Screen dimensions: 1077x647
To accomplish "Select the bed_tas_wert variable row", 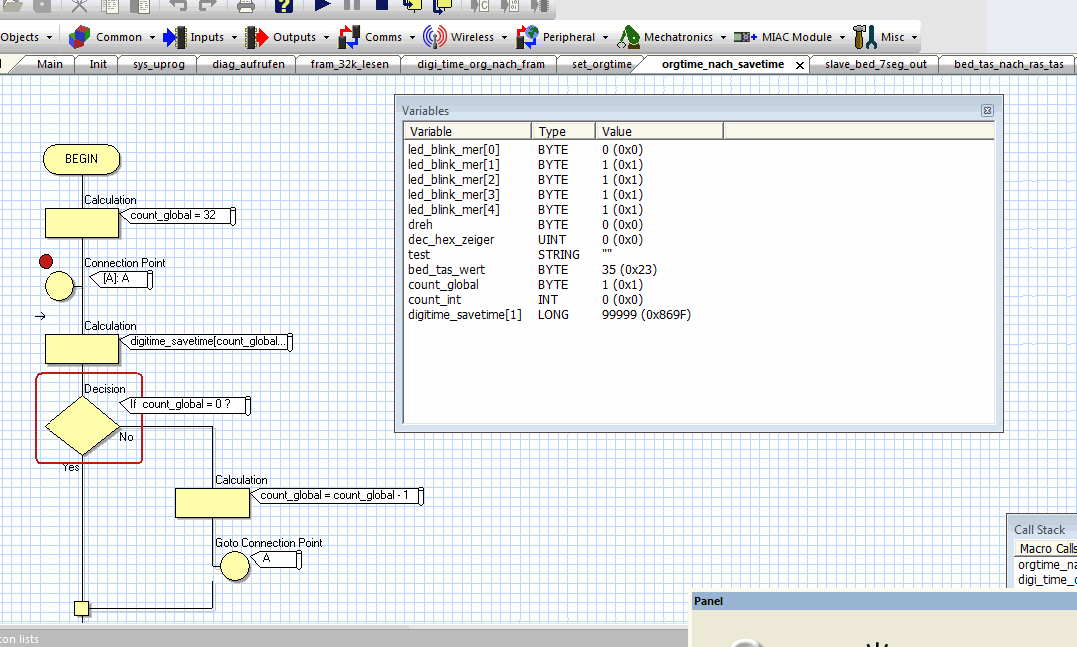I will pyautogui.click(x=699, y=270).
